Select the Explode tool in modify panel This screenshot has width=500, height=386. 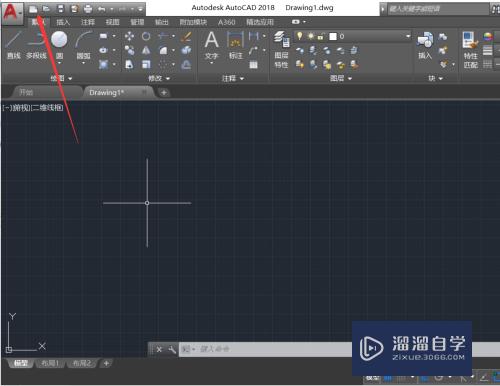coord(186,50)
